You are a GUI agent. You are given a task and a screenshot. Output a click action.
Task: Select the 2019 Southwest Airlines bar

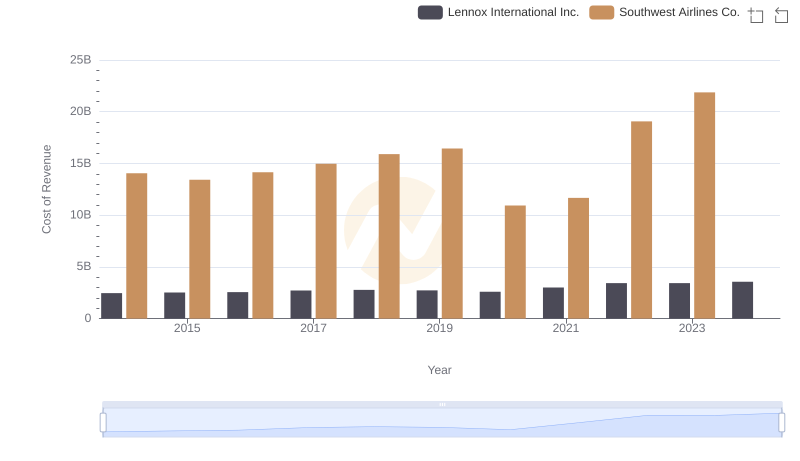[x=452, y=233]
